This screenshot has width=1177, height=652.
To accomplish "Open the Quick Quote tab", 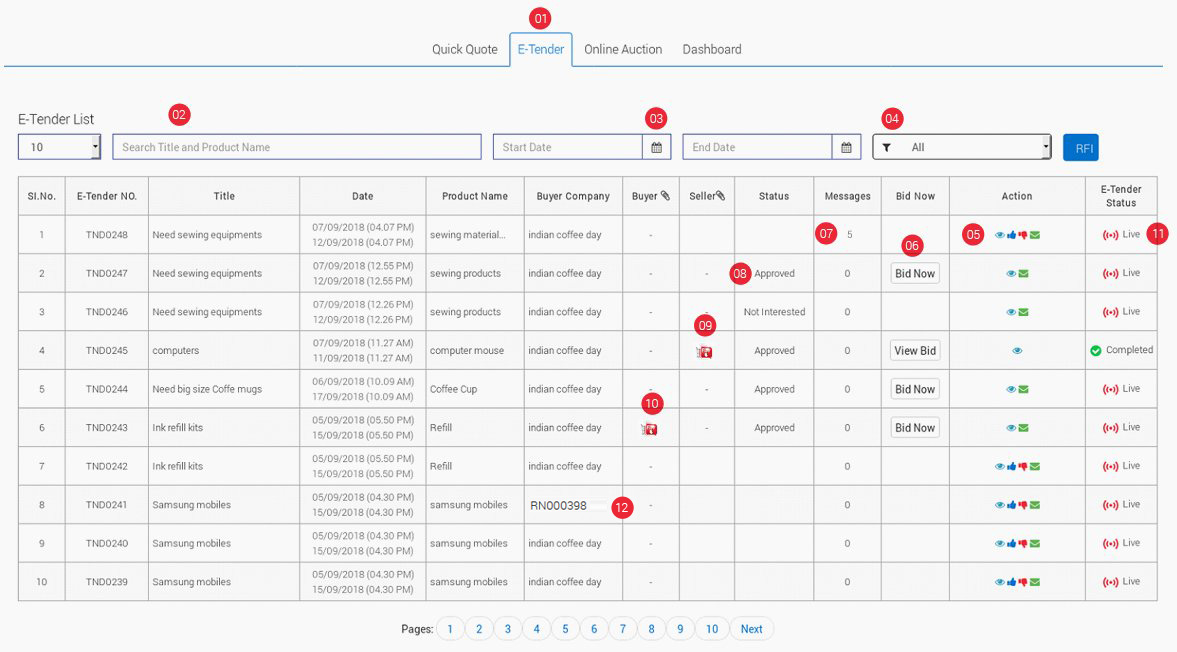I will tap(464, 49).
